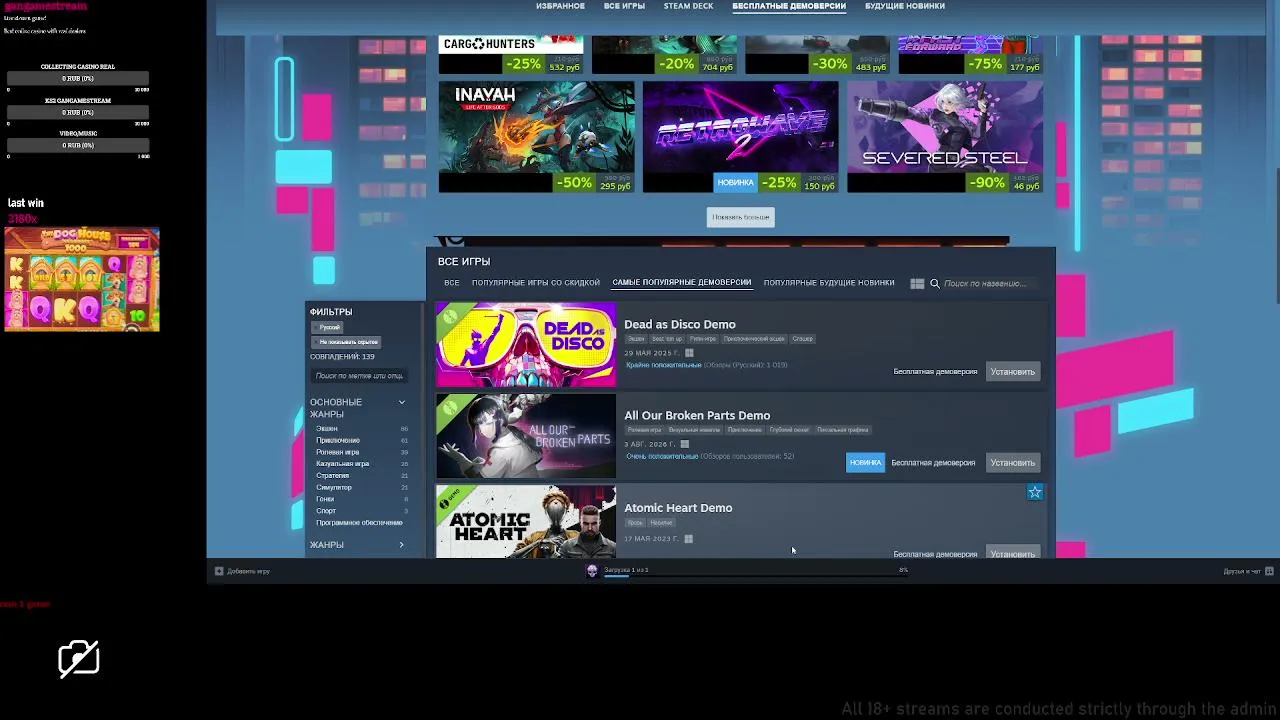Click the Atomic Heart Demo title
This screenshot has width=1280, height=720.
pyautogui.click(x=678, y=508)
